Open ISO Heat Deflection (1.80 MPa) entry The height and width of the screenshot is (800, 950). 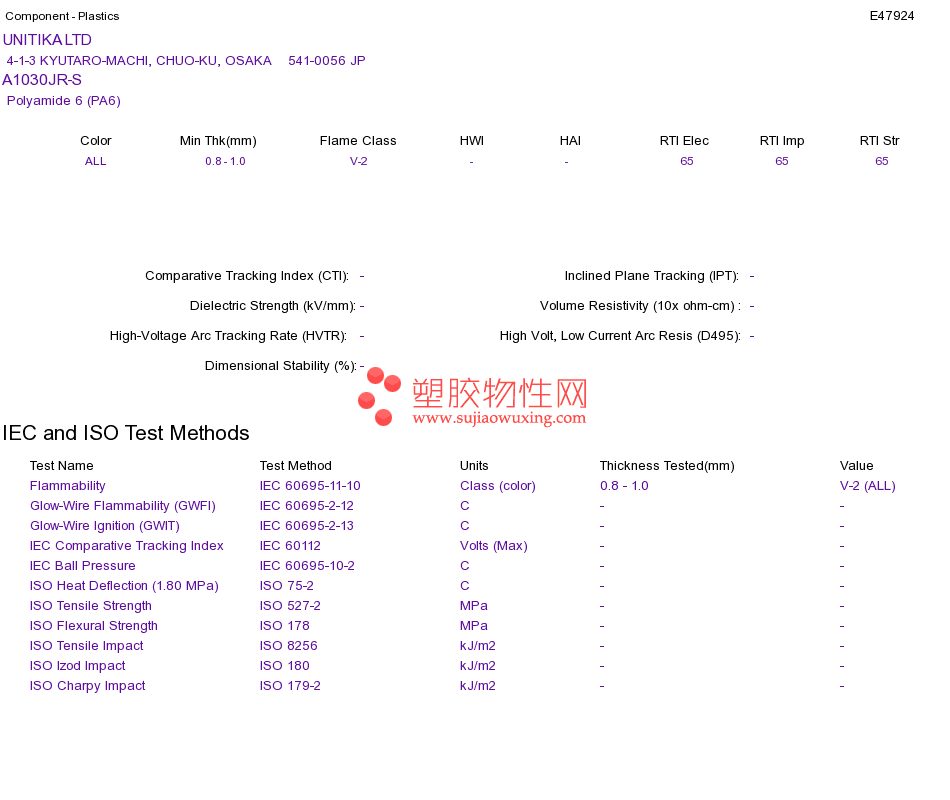coord(124,586)
